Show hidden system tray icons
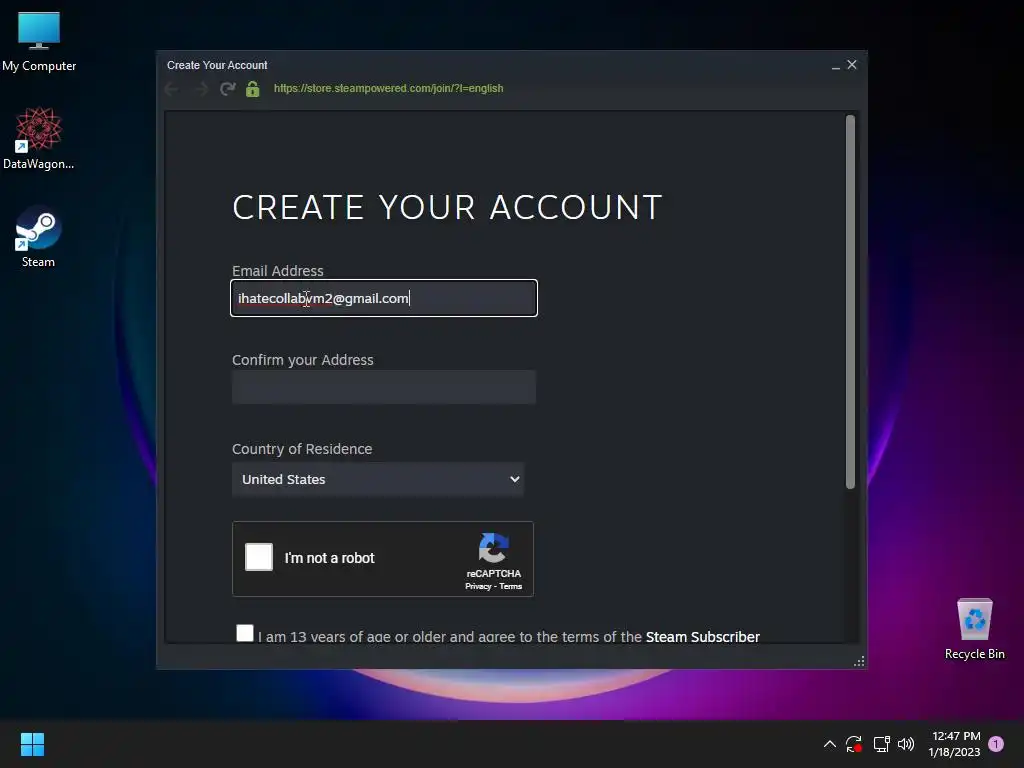 (x=829, y=744)
